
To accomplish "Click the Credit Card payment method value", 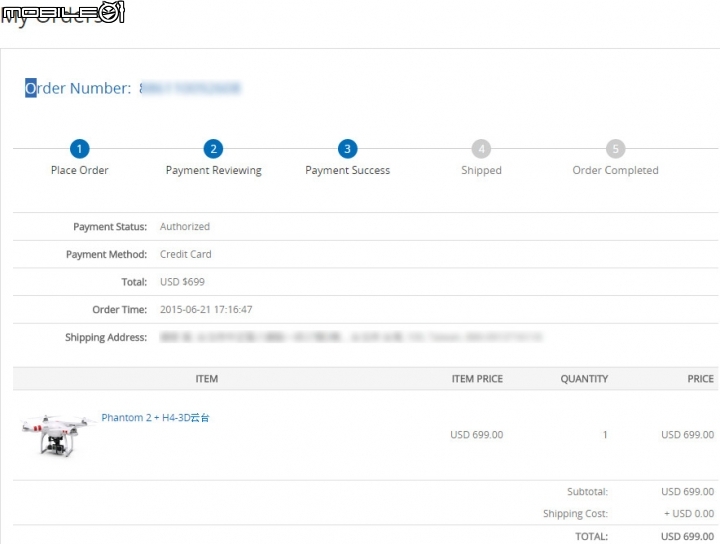I will pyautogui.click(x=186, y=254).
